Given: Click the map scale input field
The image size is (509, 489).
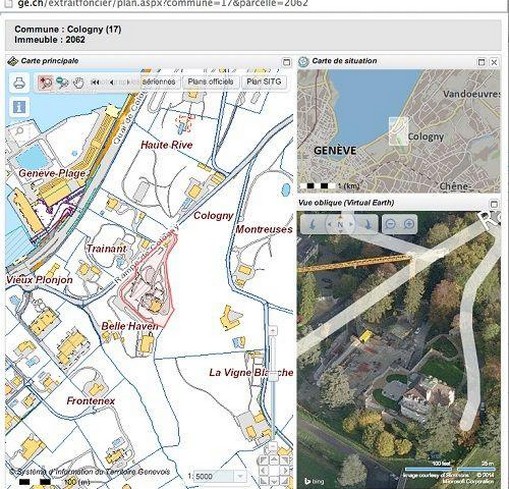Looking at the screenshot, I should point(213,476).
